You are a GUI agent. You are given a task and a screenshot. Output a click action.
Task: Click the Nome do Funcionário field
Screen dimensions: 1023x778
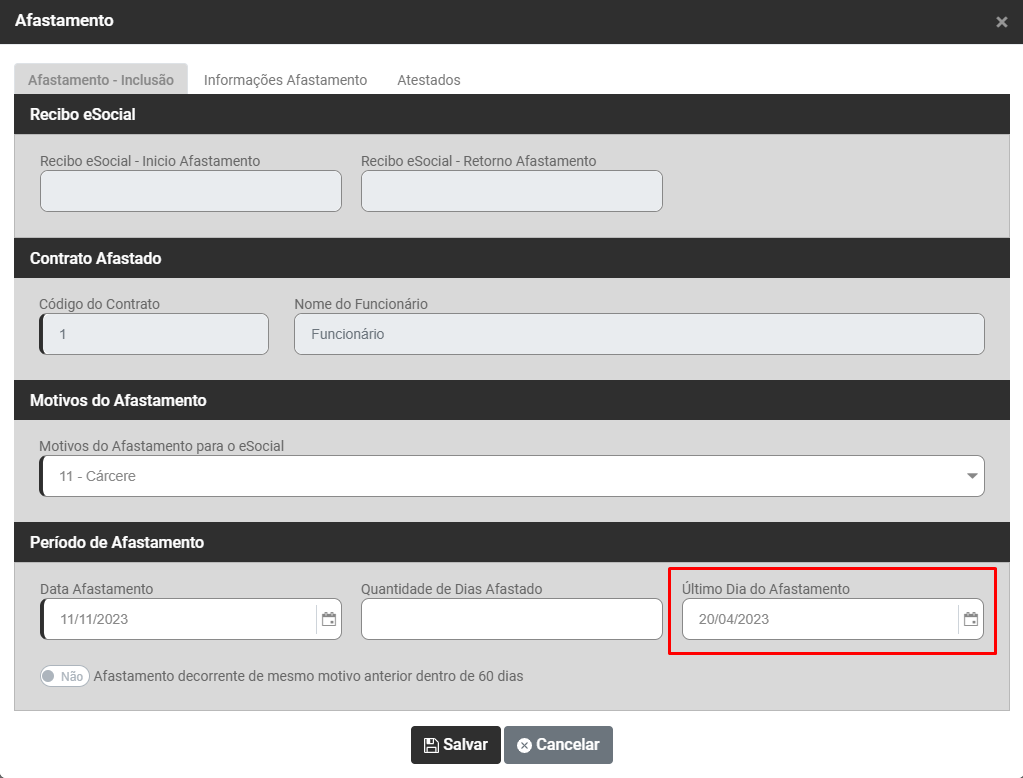(x=639, y=334)
